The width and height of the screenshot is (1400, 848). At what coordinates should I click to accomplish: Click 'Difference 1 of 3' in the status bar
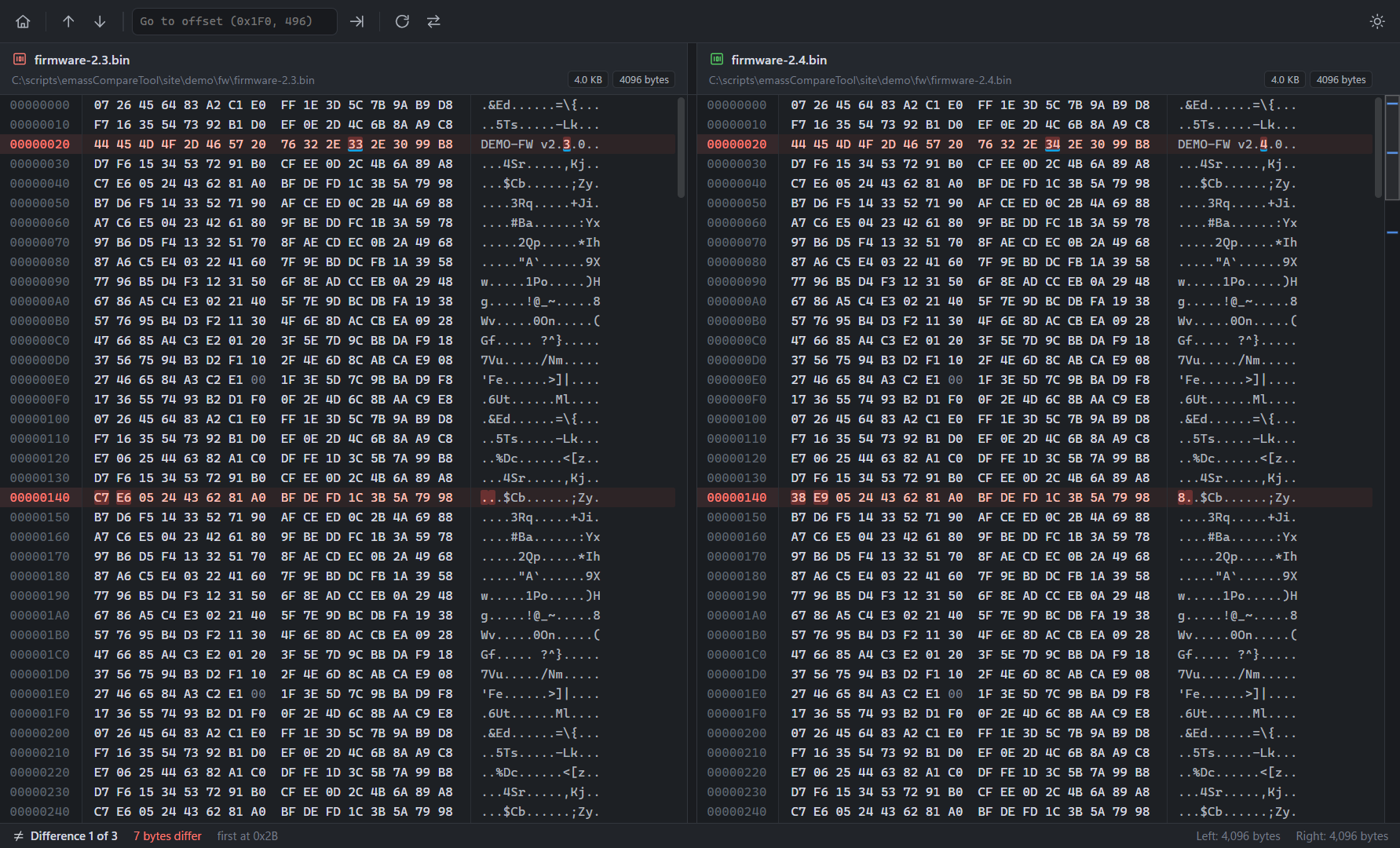point(74,836)
